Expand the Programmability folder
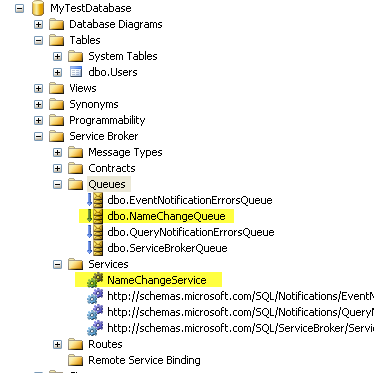Viewport: 374px width, 373px height. click(x=39, y=120)
